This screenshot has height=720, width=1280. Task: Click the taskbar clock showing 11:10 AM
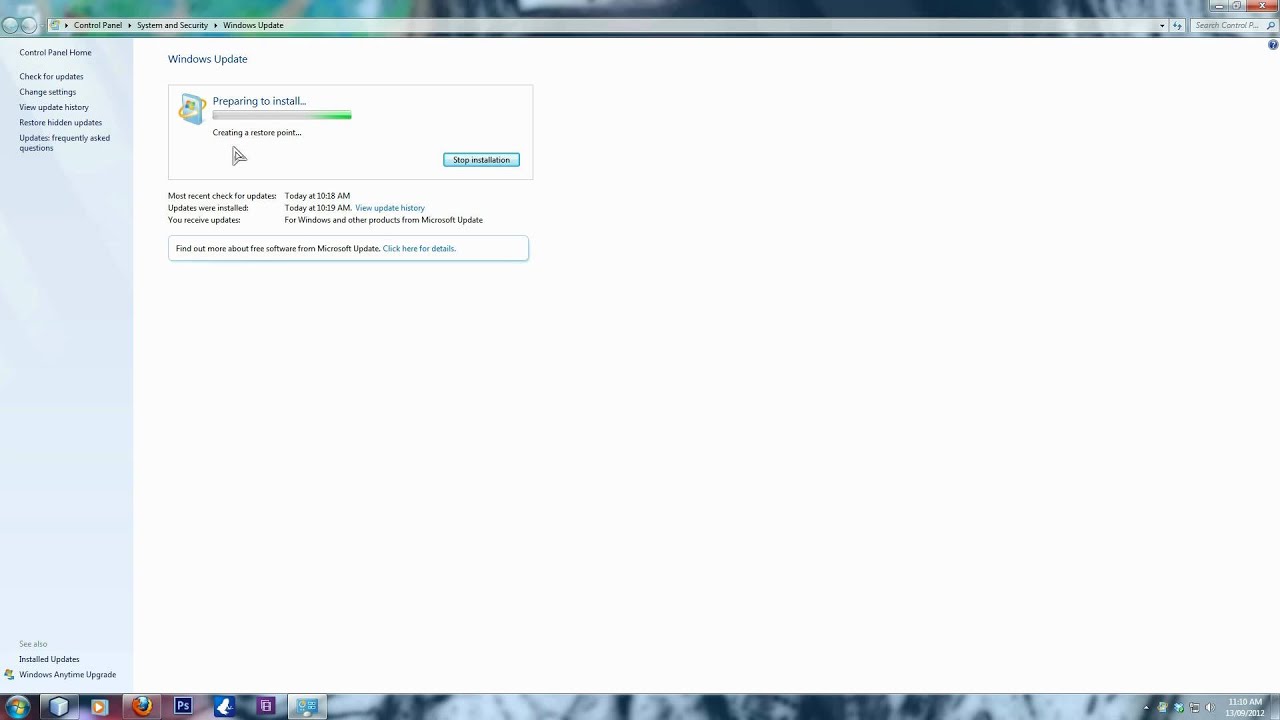(1245, 707)
